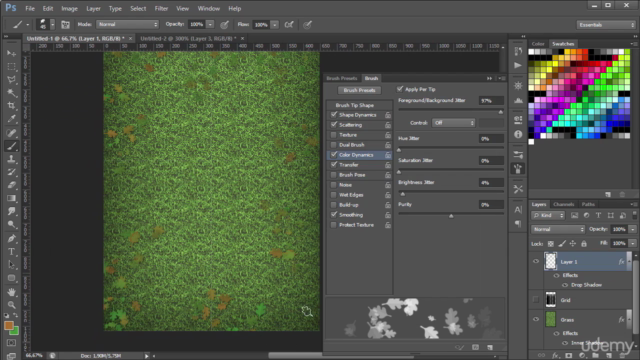Image resolution: width=640 pixels, height=360 pixels.
Task: Switch to the Brush Presets tab
Action: 342,78
